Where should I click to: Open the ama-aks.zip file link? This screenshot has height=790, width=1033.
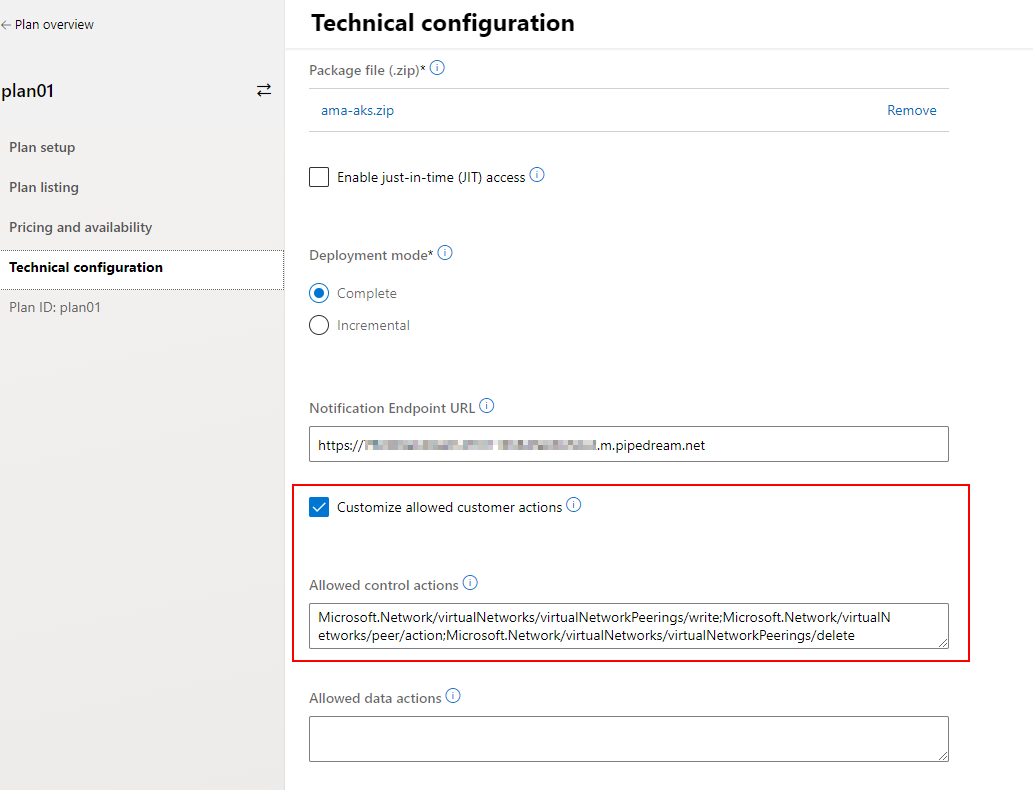click(x=357, y=110)
